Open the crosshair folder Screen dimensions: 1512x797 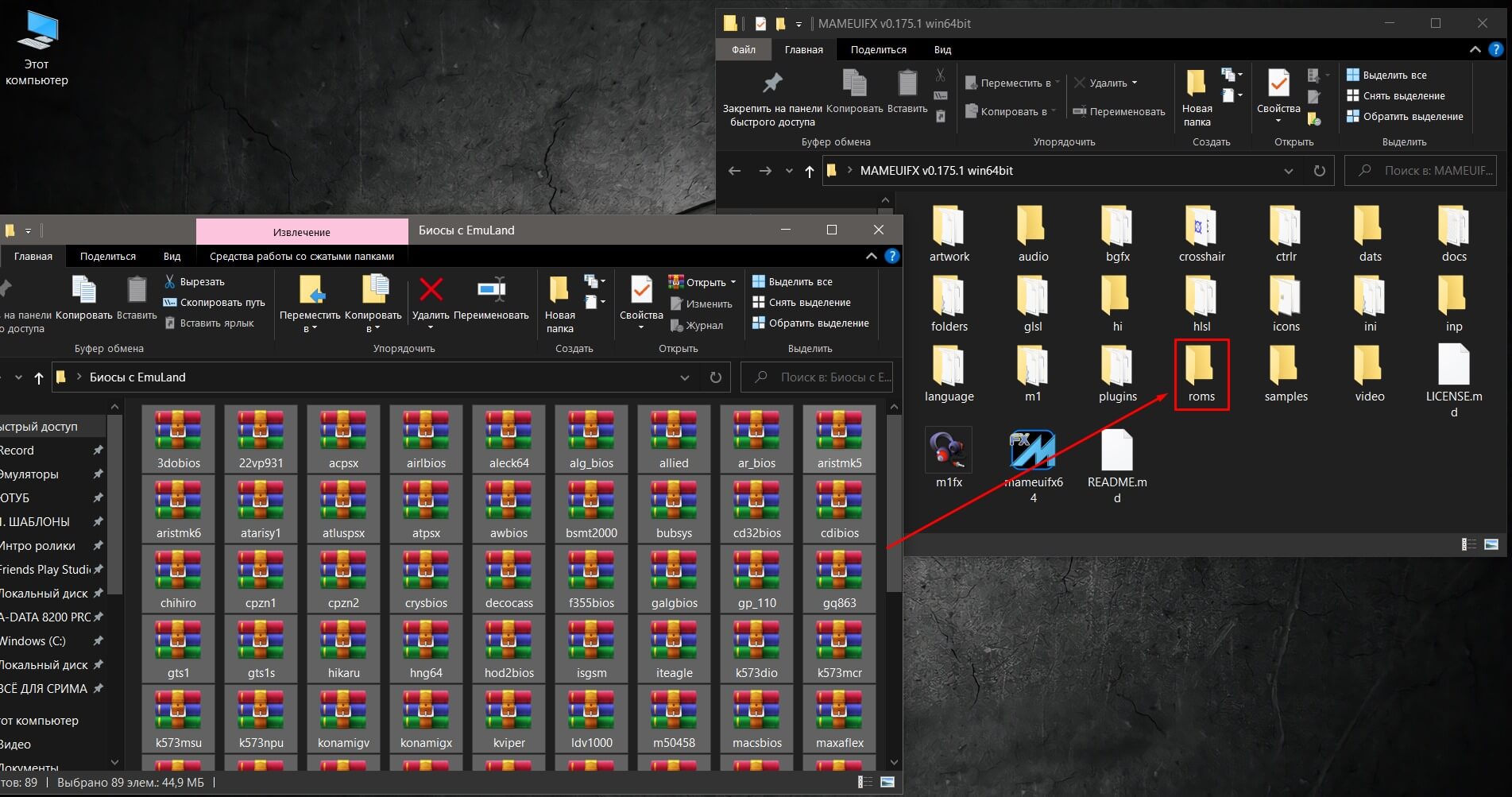pos(1201,234)
